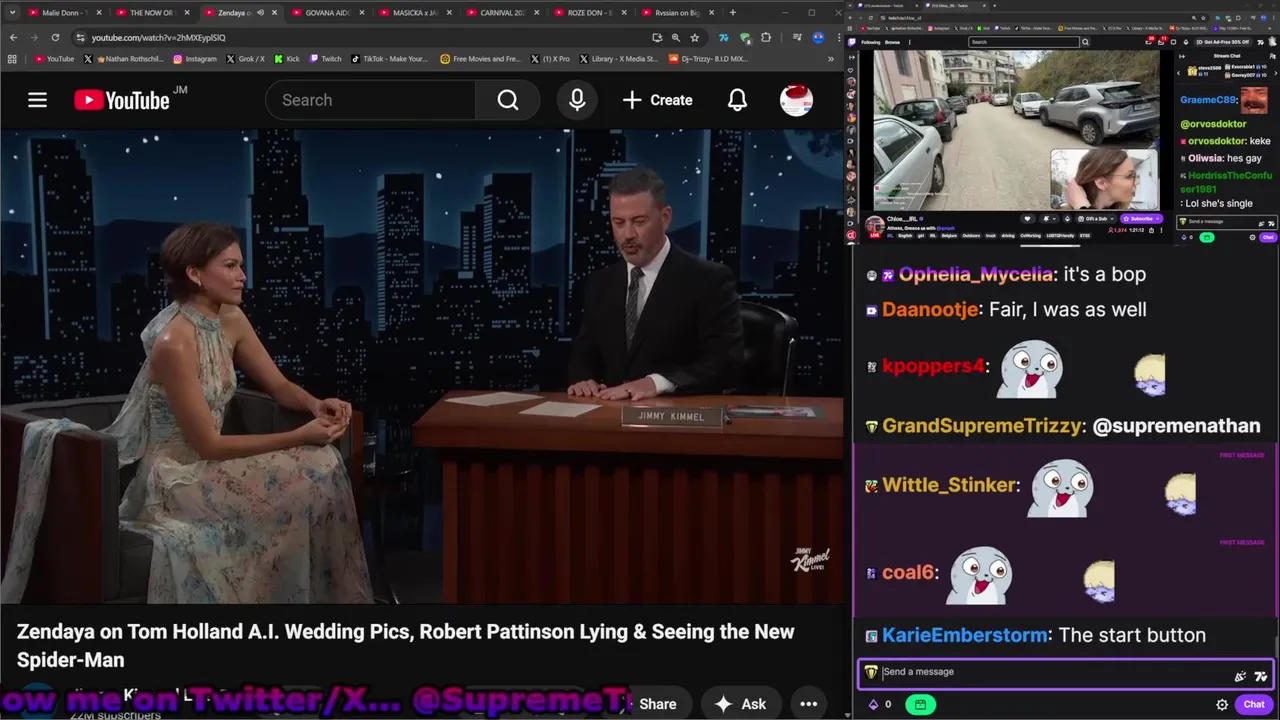Bookmark this page with star icon
The image size is (1280, 720).
(x=694, y=37)
